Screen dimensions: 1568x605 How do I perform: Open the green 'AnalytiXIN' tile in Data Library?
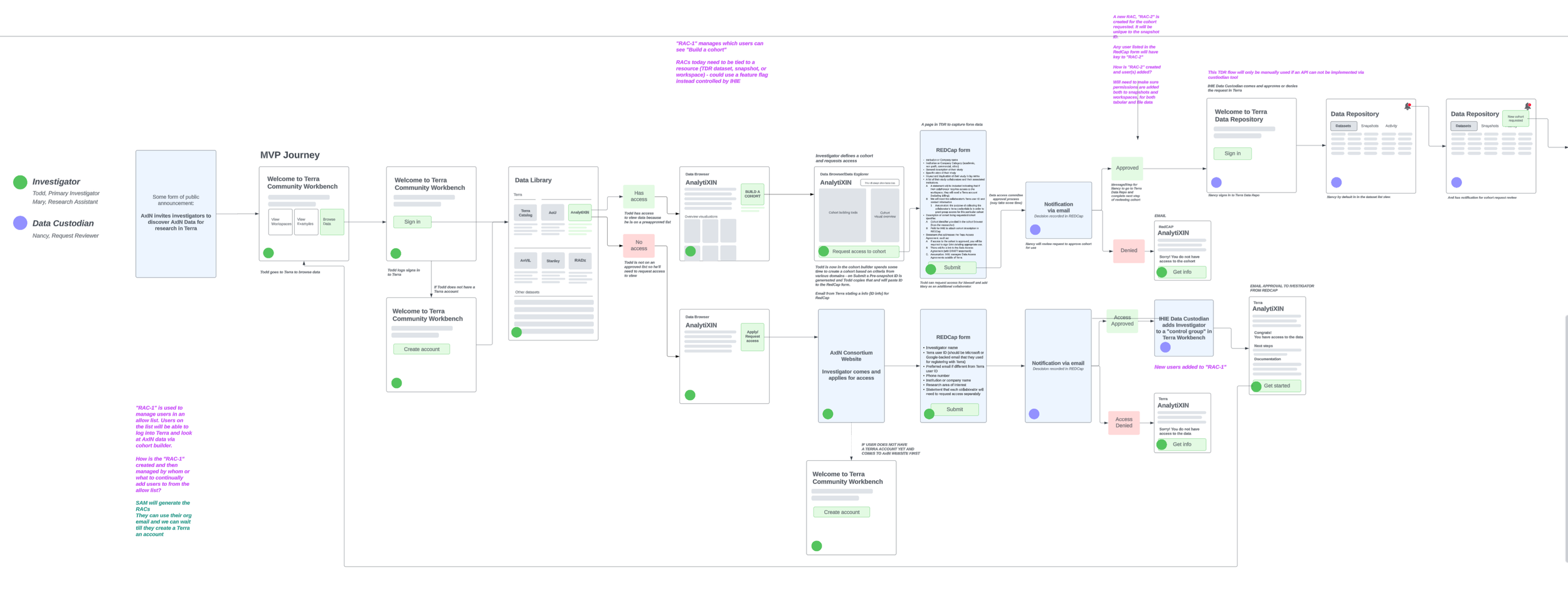click(580, 213)
